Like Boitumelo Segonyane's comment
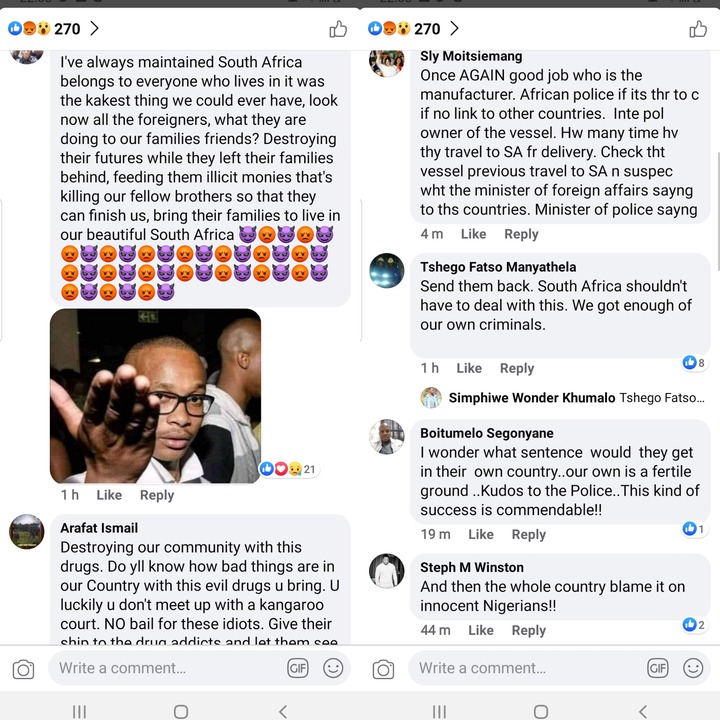The image size is (720, 720). (x=481, y=534)
